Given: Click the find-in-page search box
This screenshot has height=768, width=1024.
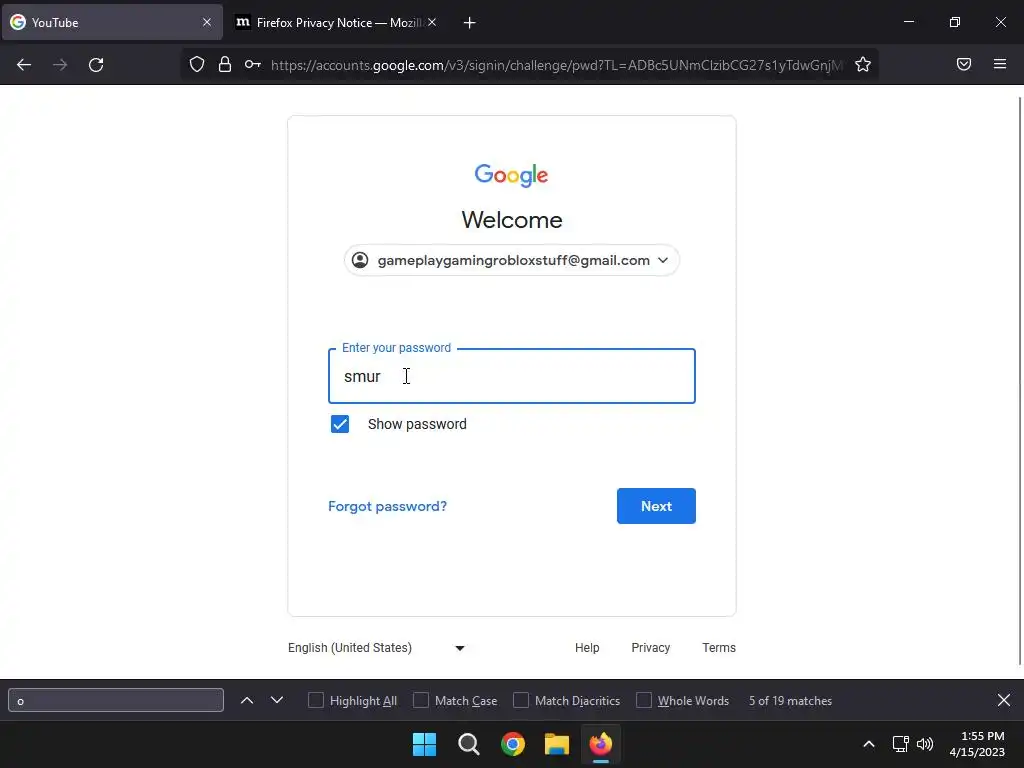Looking at the screenshot, I should (x=116, y=700).
